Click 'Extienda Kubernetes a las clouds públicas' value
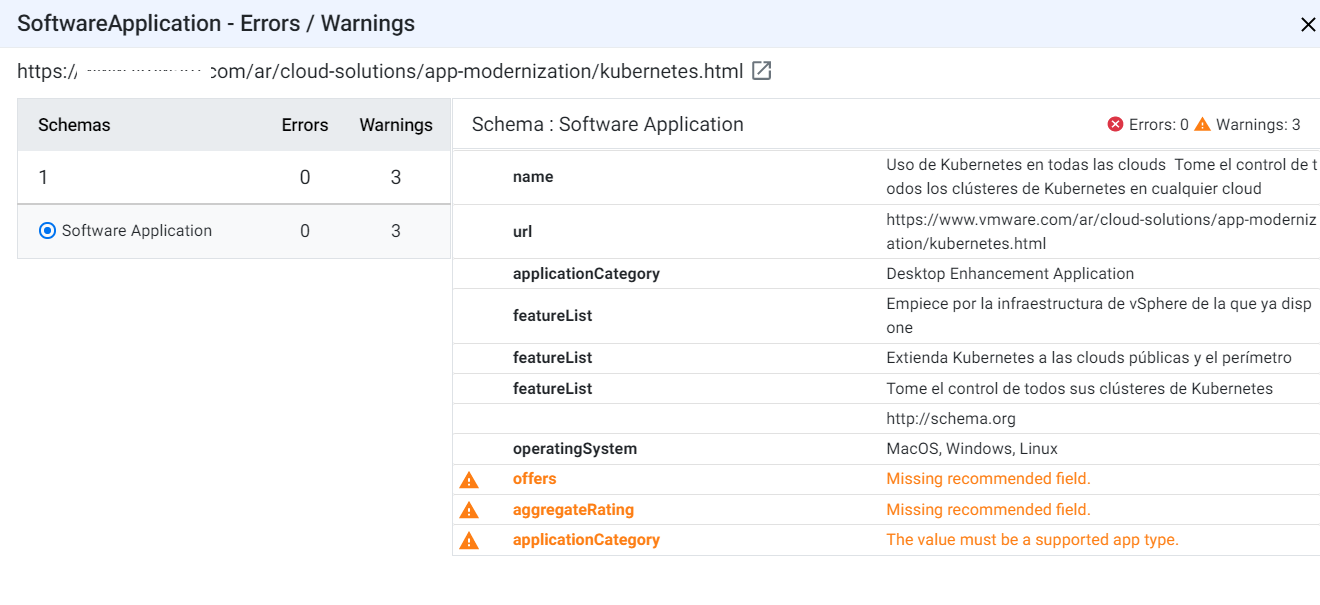This screenshot has width=1320, height=605. pos(1089,358)
